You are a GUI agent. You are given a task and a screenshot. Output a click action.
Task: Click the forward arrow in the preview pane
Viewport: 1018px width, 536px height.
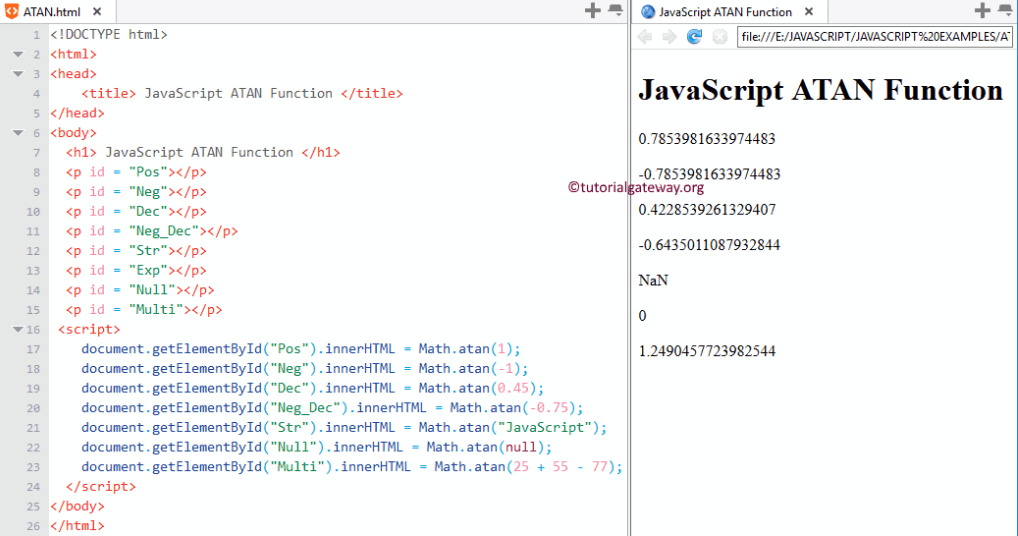coord(669,37)
